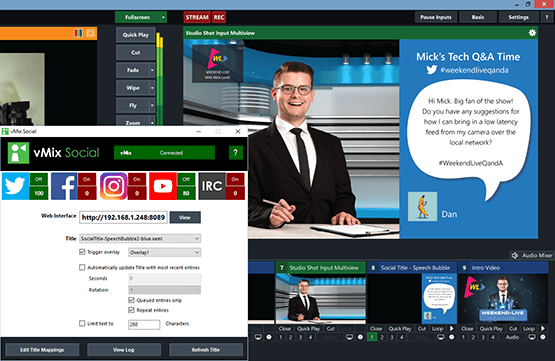Click View next to the Web Interface URL

[185, 217]
